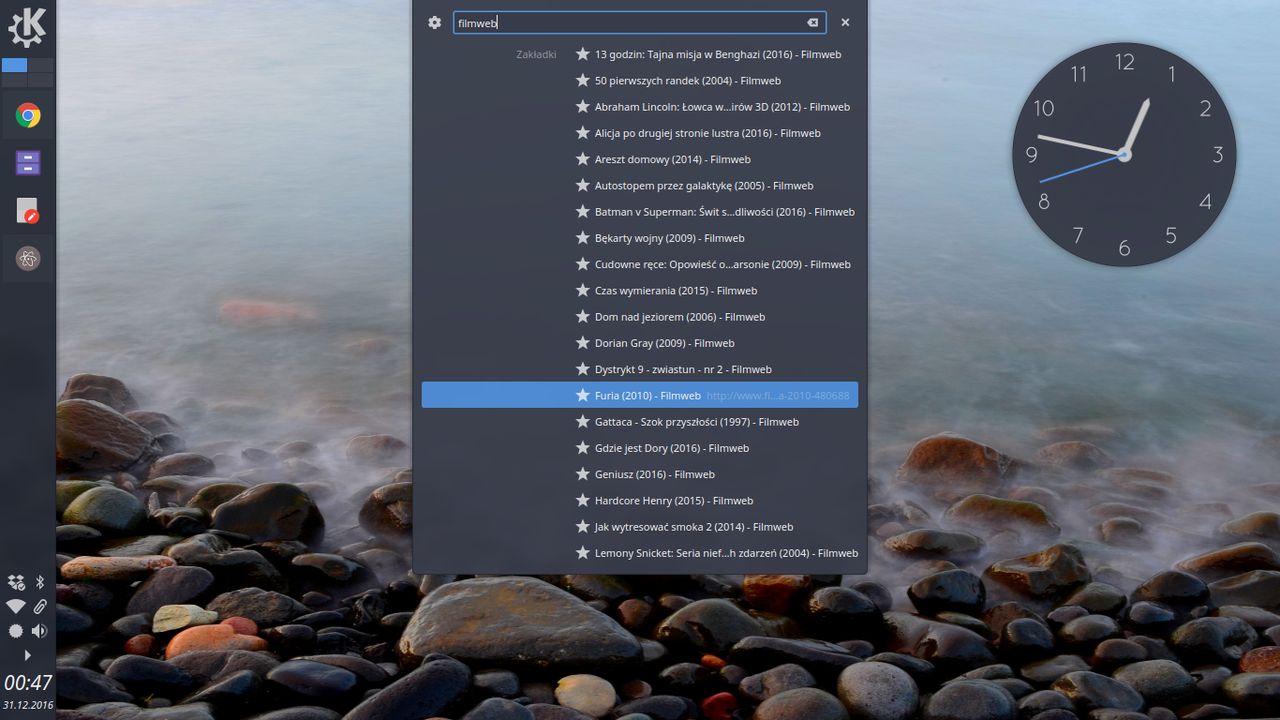The width and height of the screenshot is (1280, 720).
Task: Launch the Atom editor from the panel
Action: point(28,259)
